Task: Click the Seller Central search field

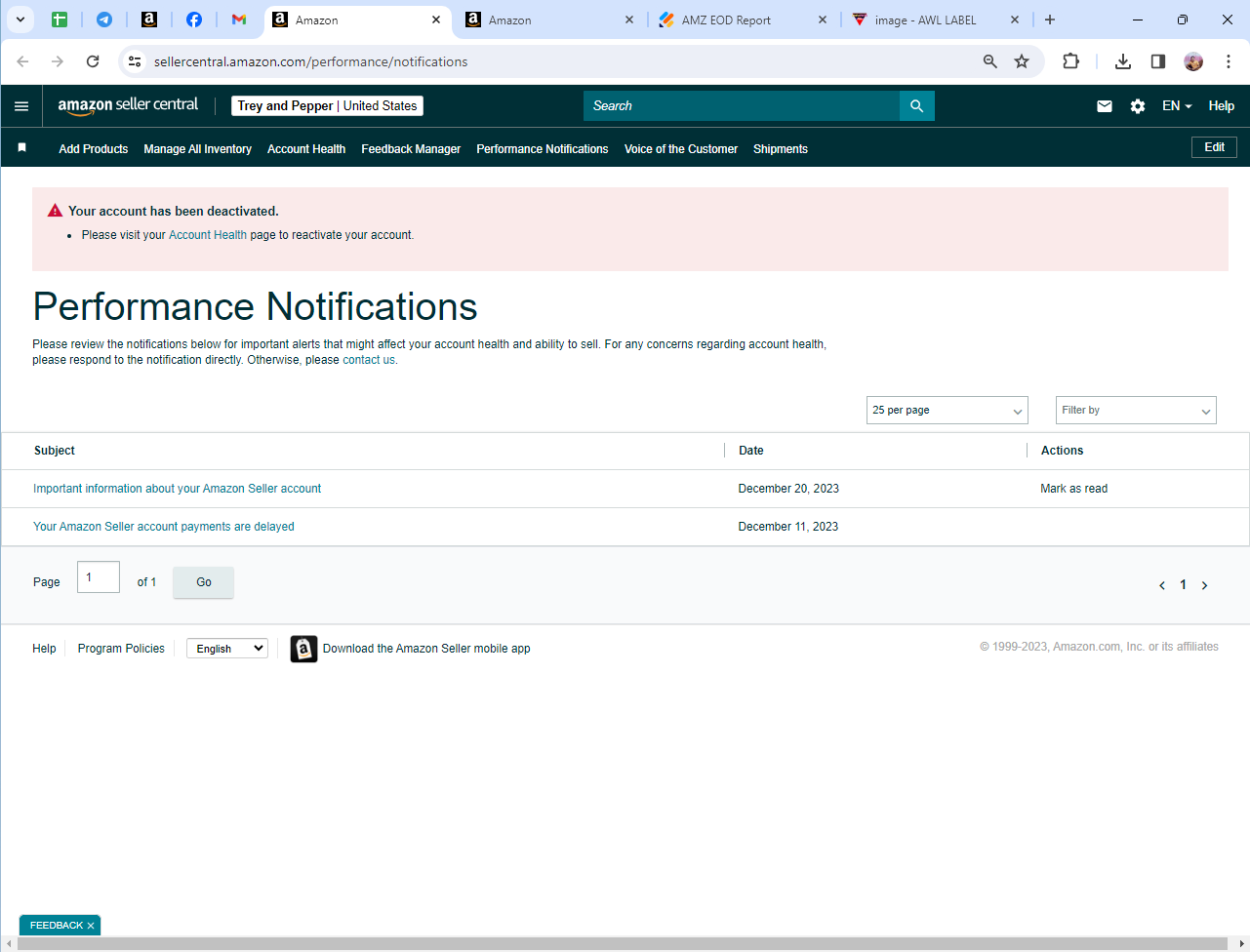Action: pyautogui.click(x=742, y=106)
